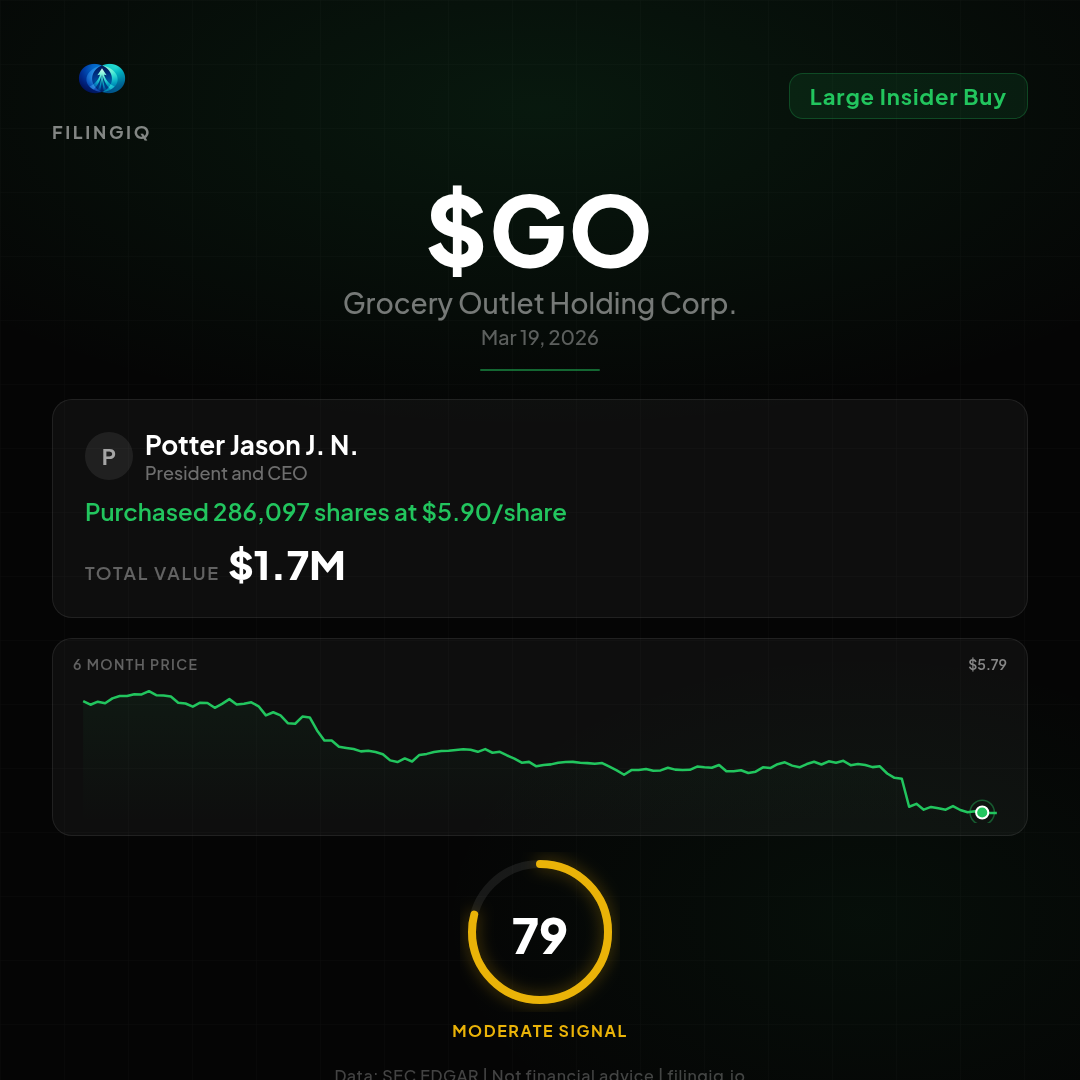Click the 6 MONTH PRICE chart label
The height and width of the screenshot is (1080, 1080).
tap(135, 665)
